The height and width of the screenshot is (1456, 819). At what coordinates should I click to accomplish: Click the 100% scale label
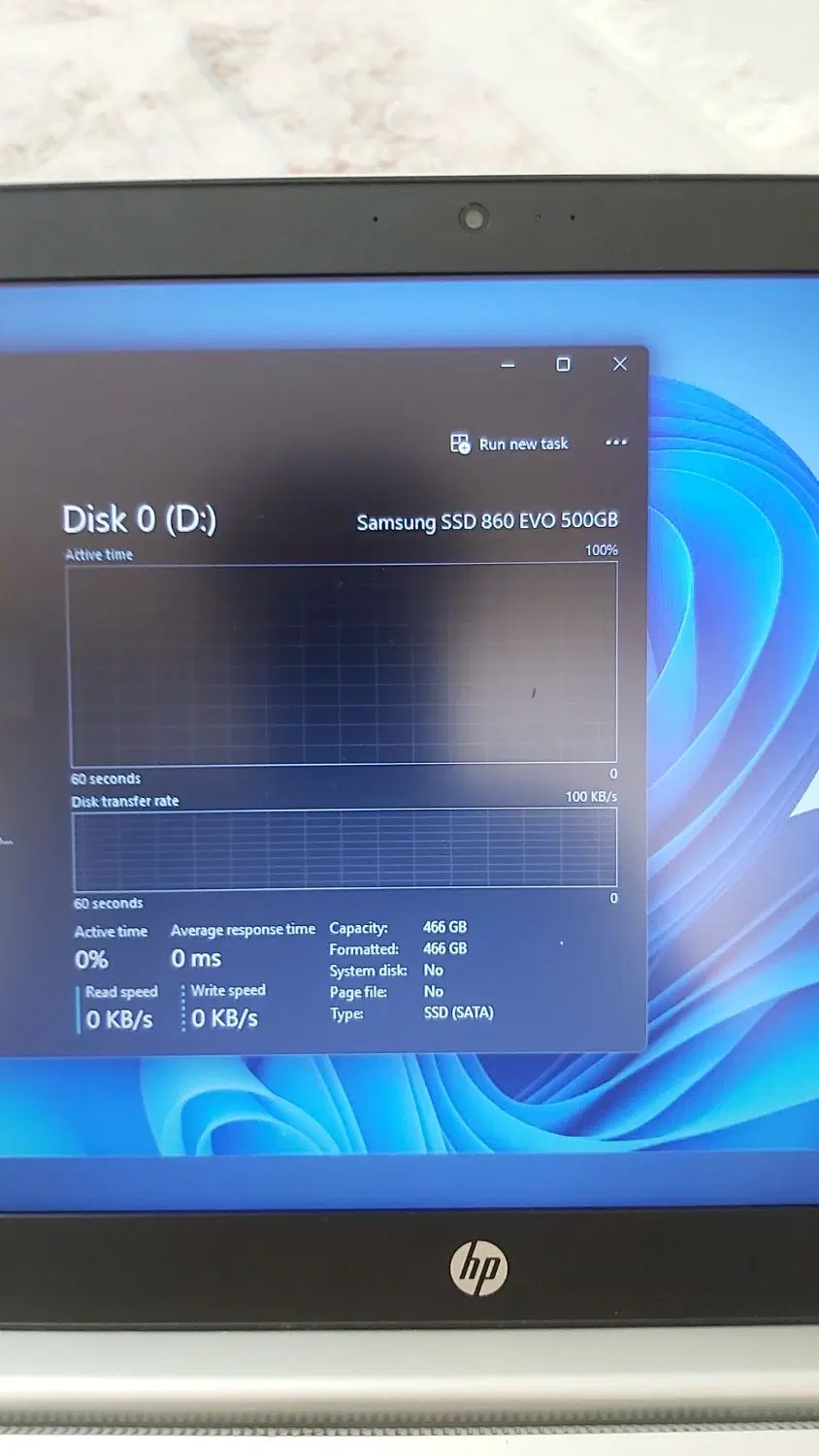tap(601, 549)
